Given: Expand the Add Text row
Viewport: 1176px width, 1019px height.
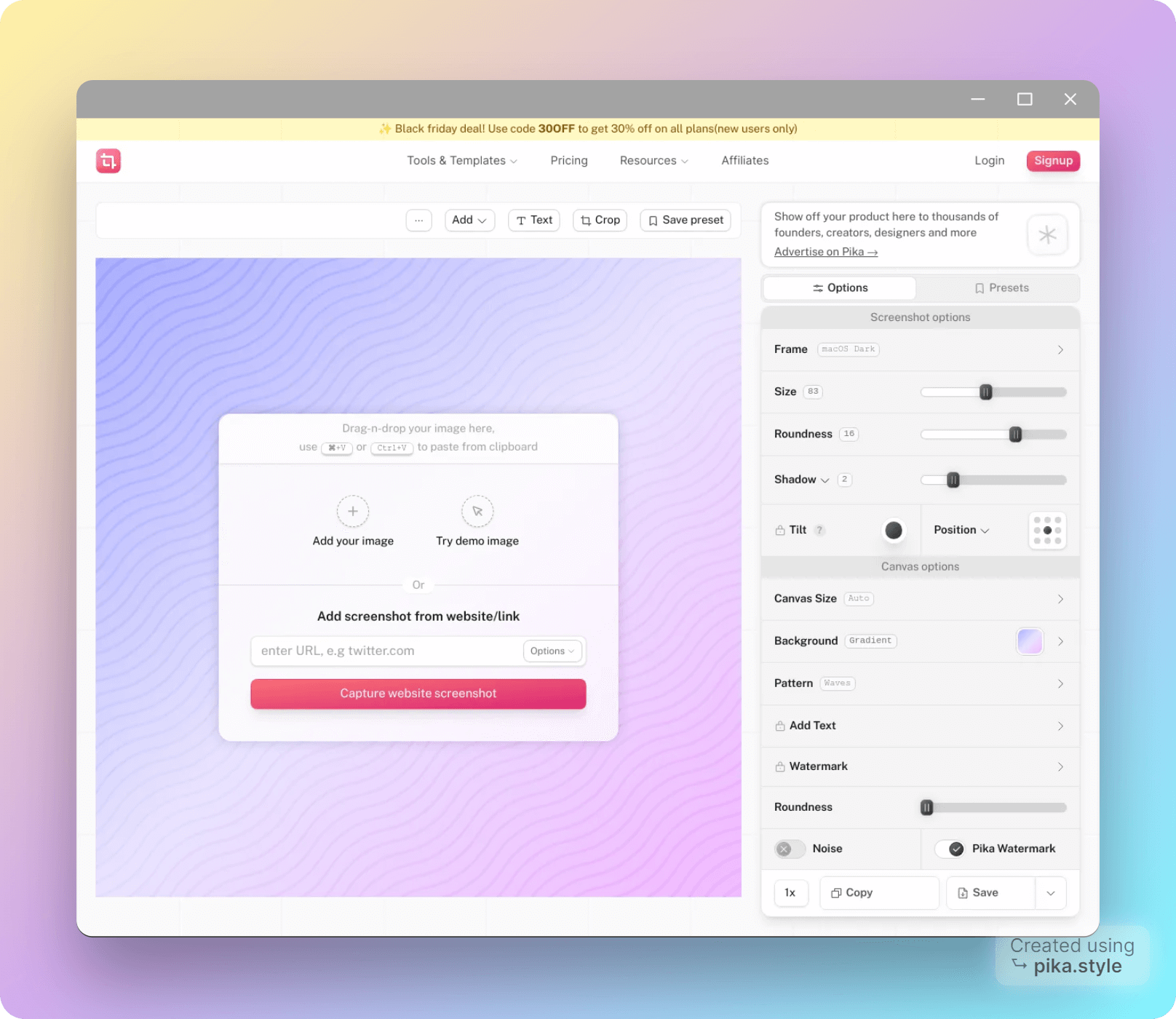Looking at the screenshot, I should pos(920,726).
